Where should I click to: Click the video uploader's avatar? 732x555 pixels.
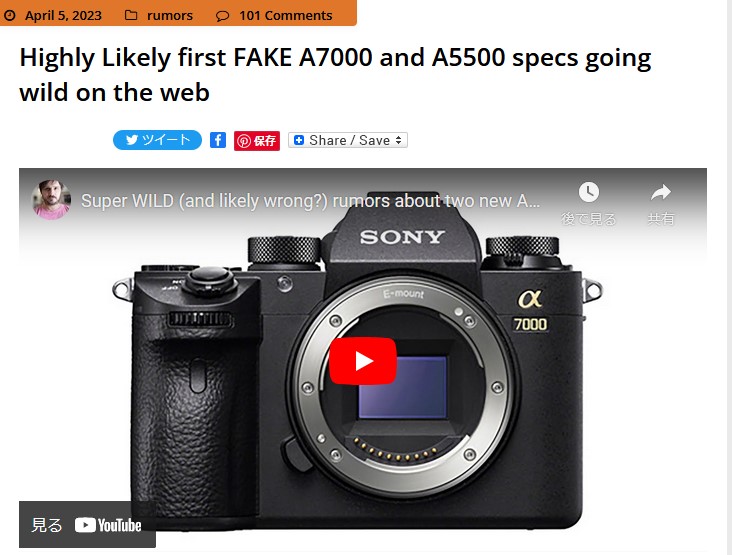(x=51, y=200)
